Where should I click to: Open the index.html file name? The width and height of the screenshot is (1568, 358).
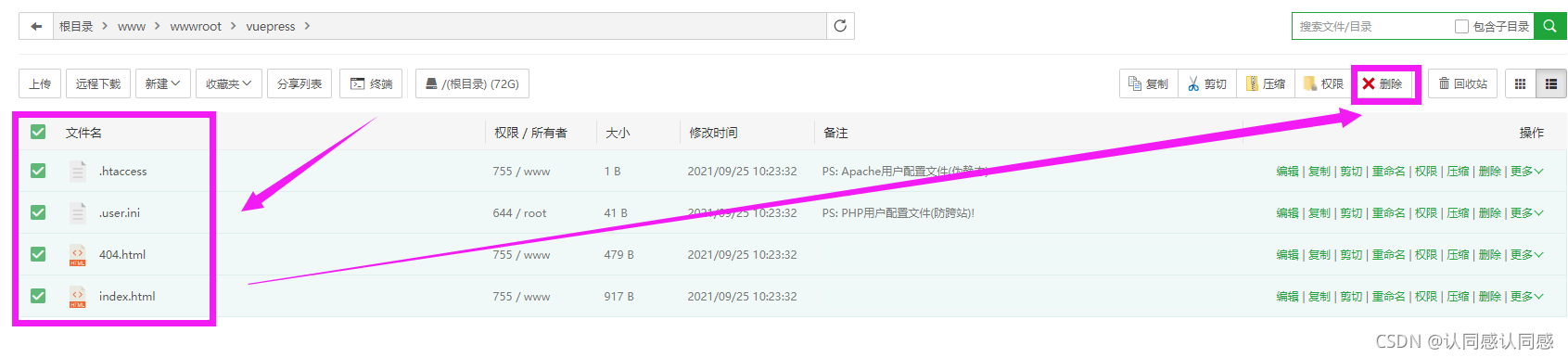[127, 296]
